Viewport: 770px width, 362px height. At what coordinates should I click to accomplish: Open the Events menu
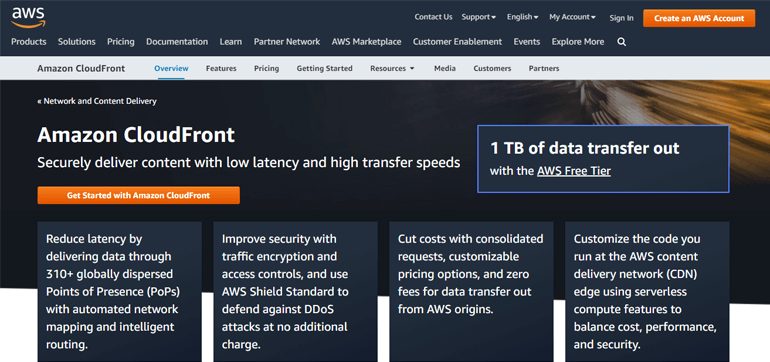pyautogui.click(x=527, y=42)
